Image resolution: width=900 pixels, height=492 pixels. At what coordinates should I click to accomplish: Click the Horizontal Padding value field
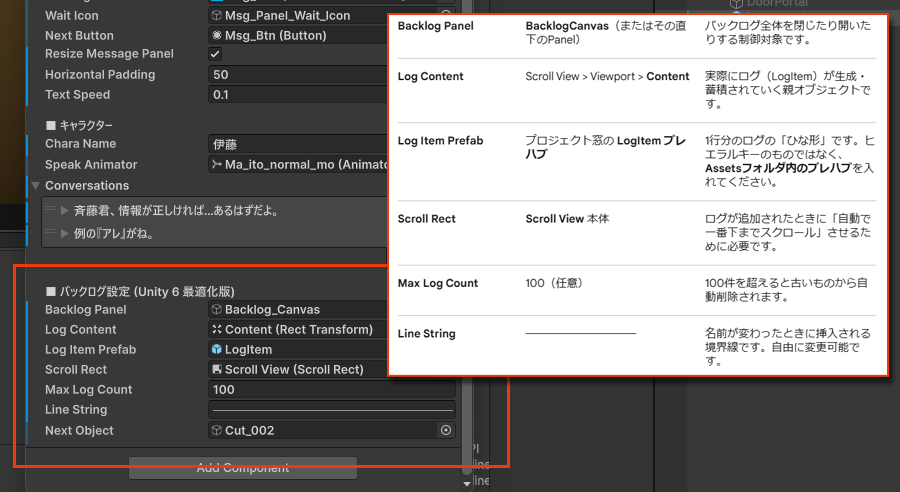(x=298, y=75)
